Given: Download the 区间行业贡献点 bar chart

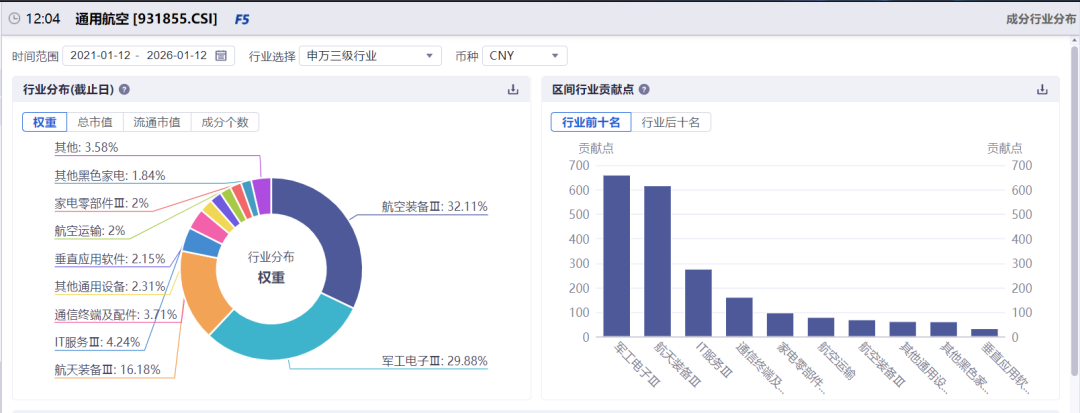Looking at the screenshot, I should (x=1042, y=89).
